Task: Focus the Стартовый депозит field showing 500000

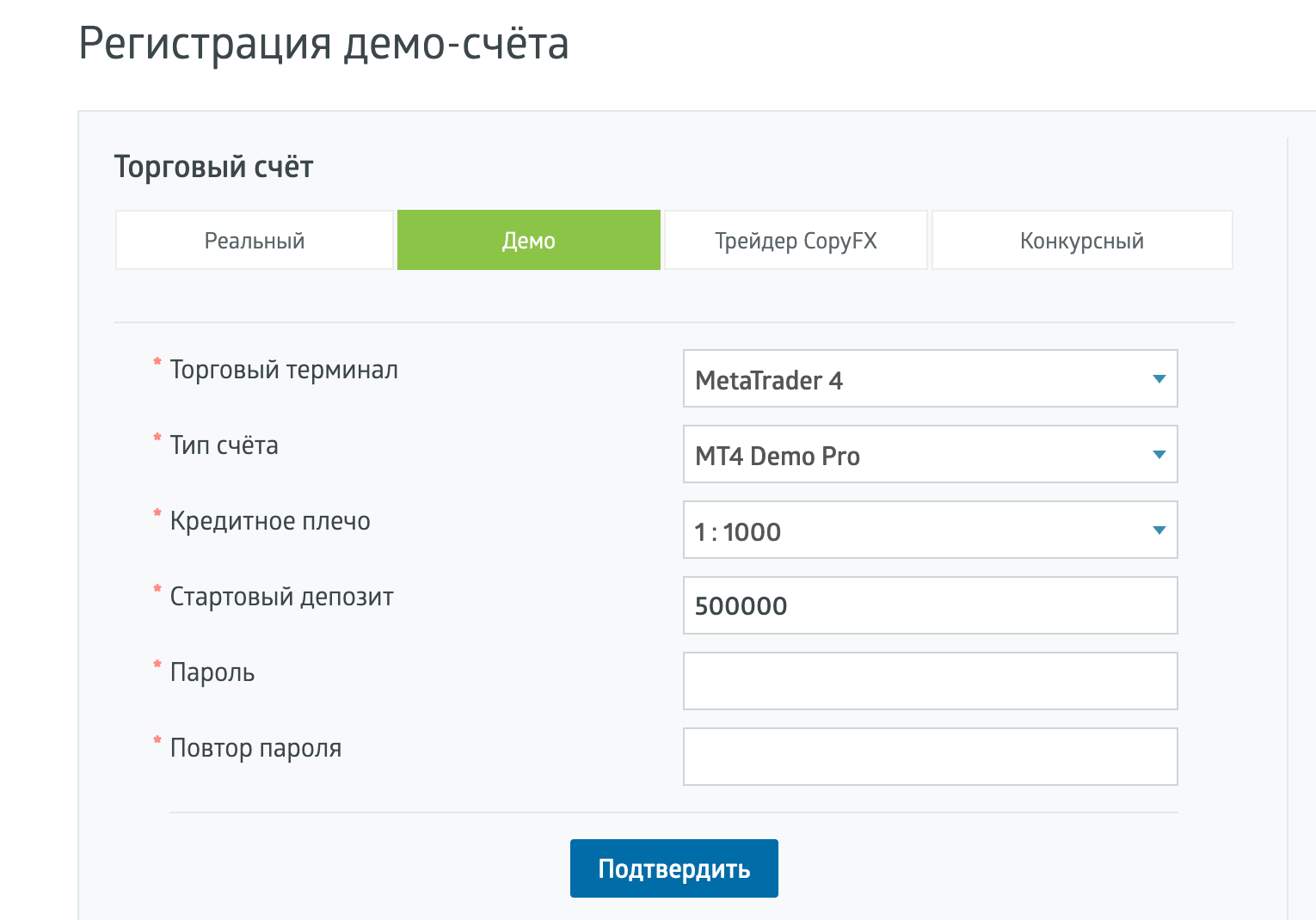Action: click(929, 606)
